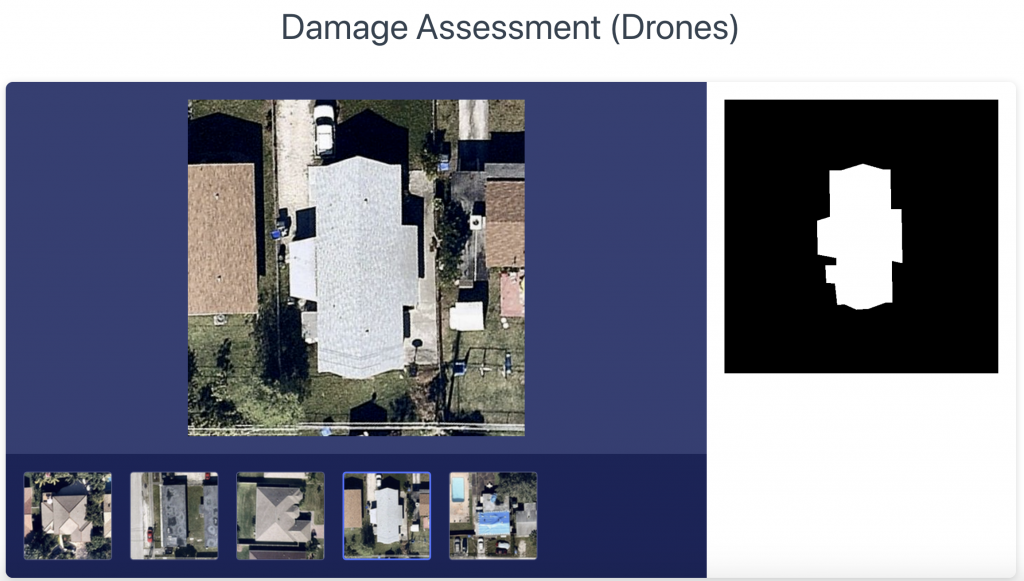Select the third thumbnail with gray pyramid roof
1024x581 pixels.
point(281,516)
